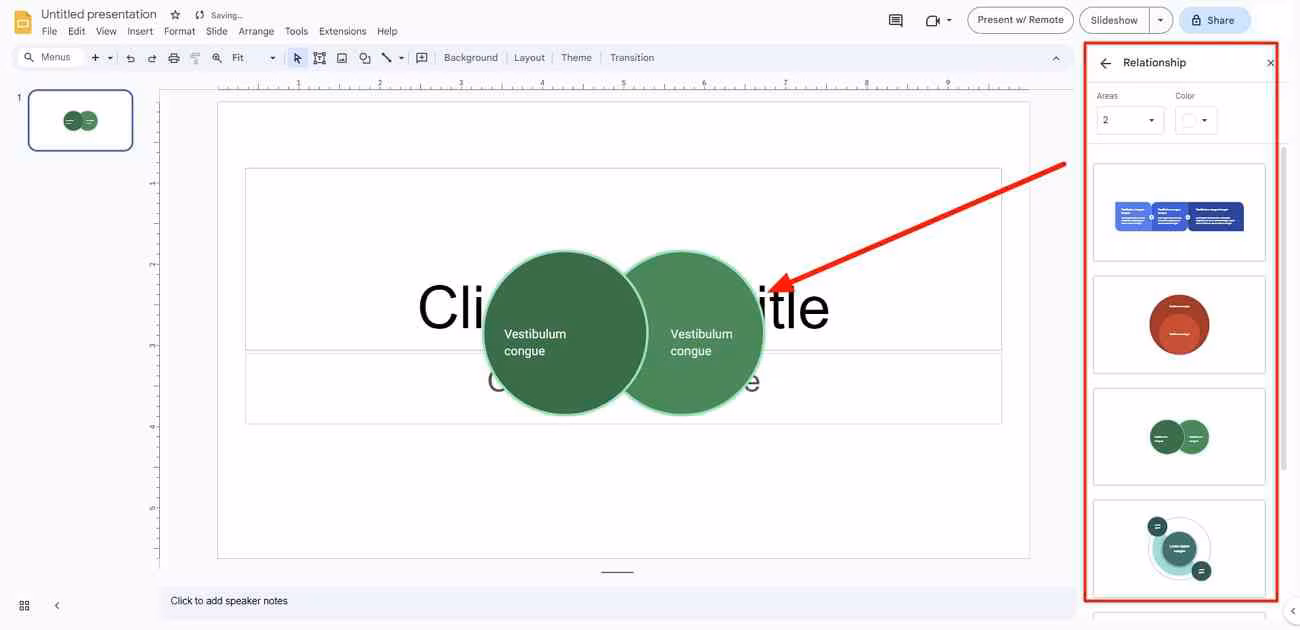Expand the side panel bottom-right arrow
The height and width of the screenshot is (630, 1300).
point(1292,611)
